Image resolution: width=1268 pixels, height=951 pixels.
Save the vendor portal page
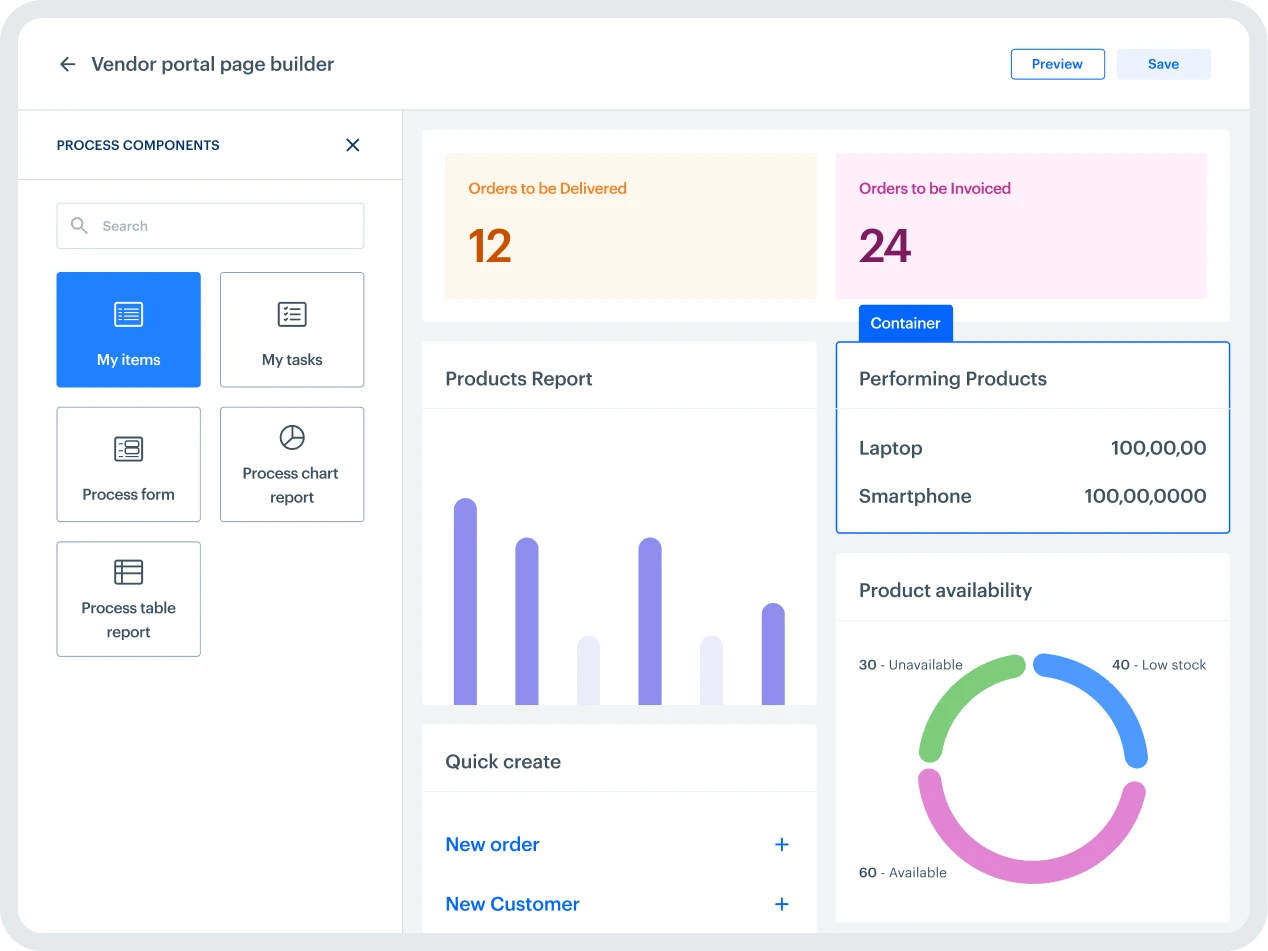(1163, 64)
